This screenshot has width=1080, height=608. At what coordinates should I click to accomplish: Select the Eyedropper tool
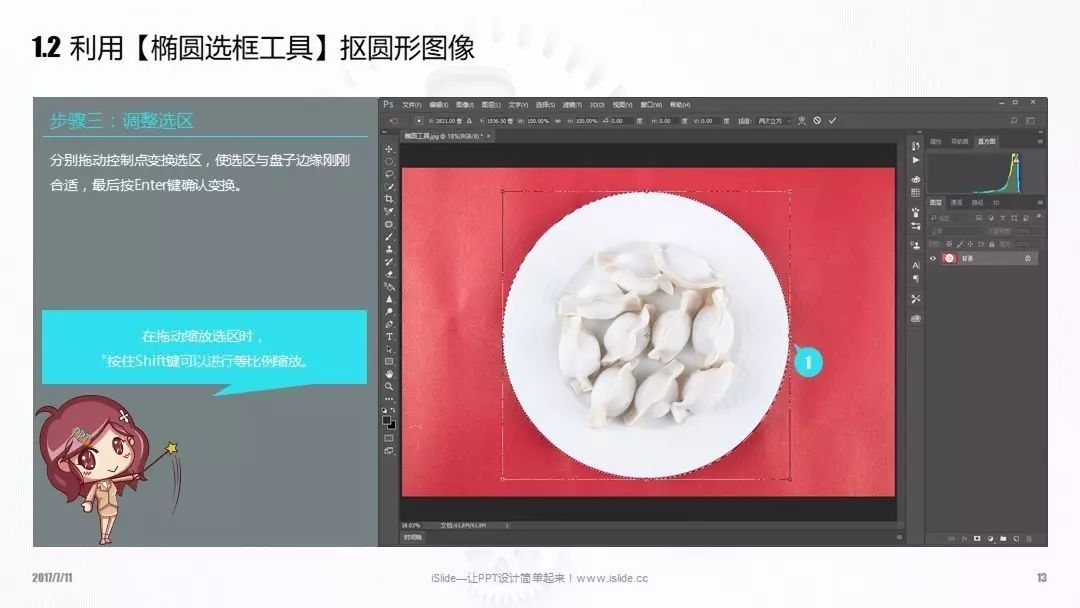coord(389,211)
